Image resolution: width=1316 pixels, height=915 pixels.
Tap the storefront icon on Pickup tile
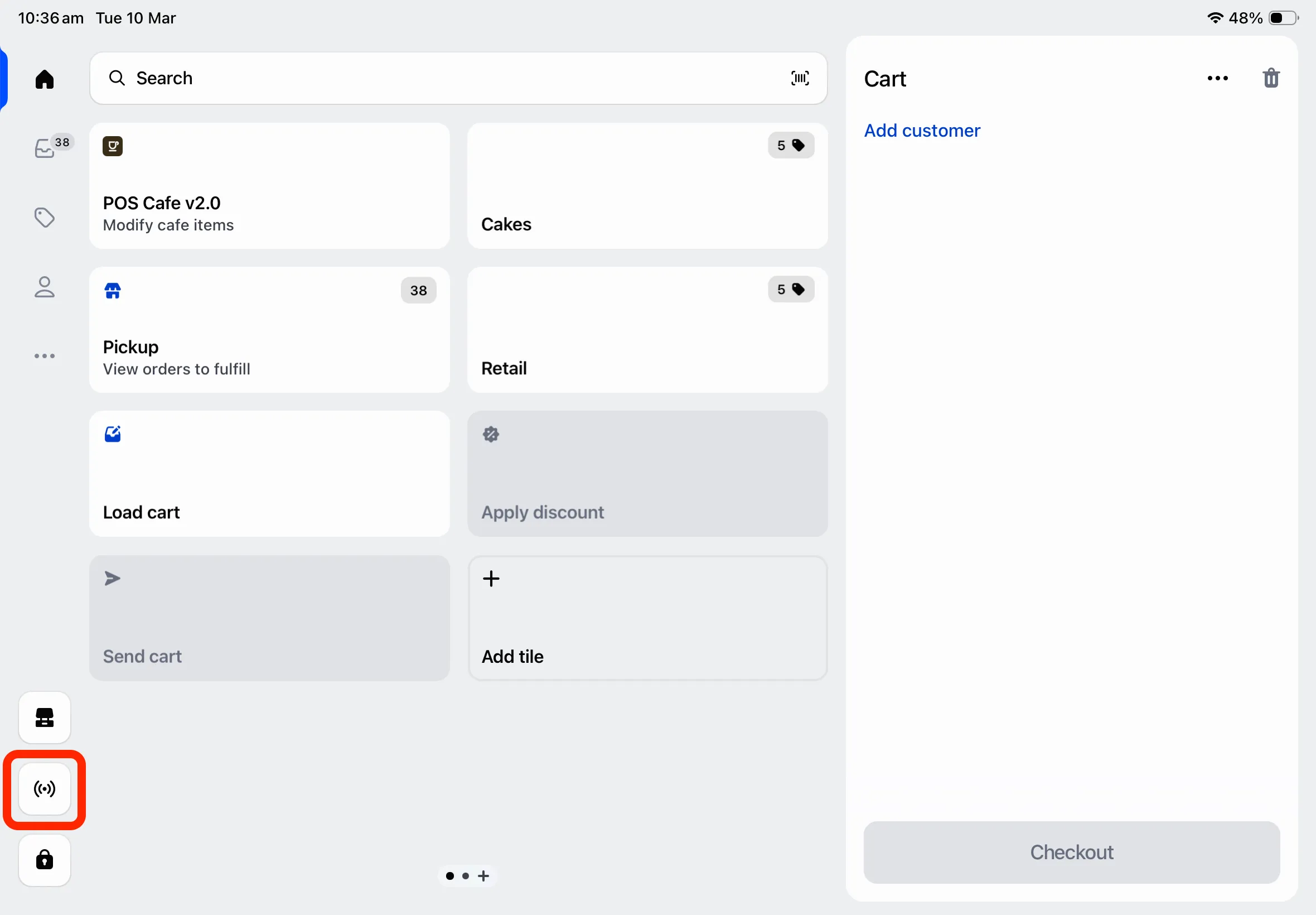pos(112,290)
